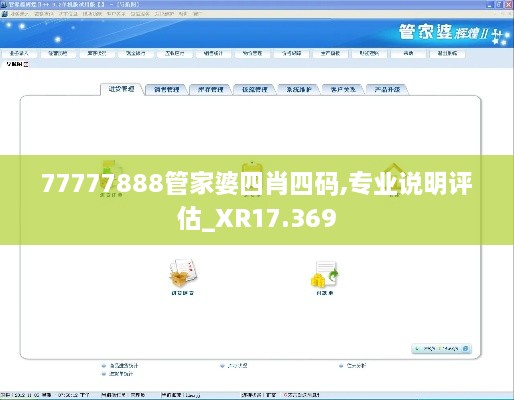Minimize the 管家婆 window

(x=491, y=4)
